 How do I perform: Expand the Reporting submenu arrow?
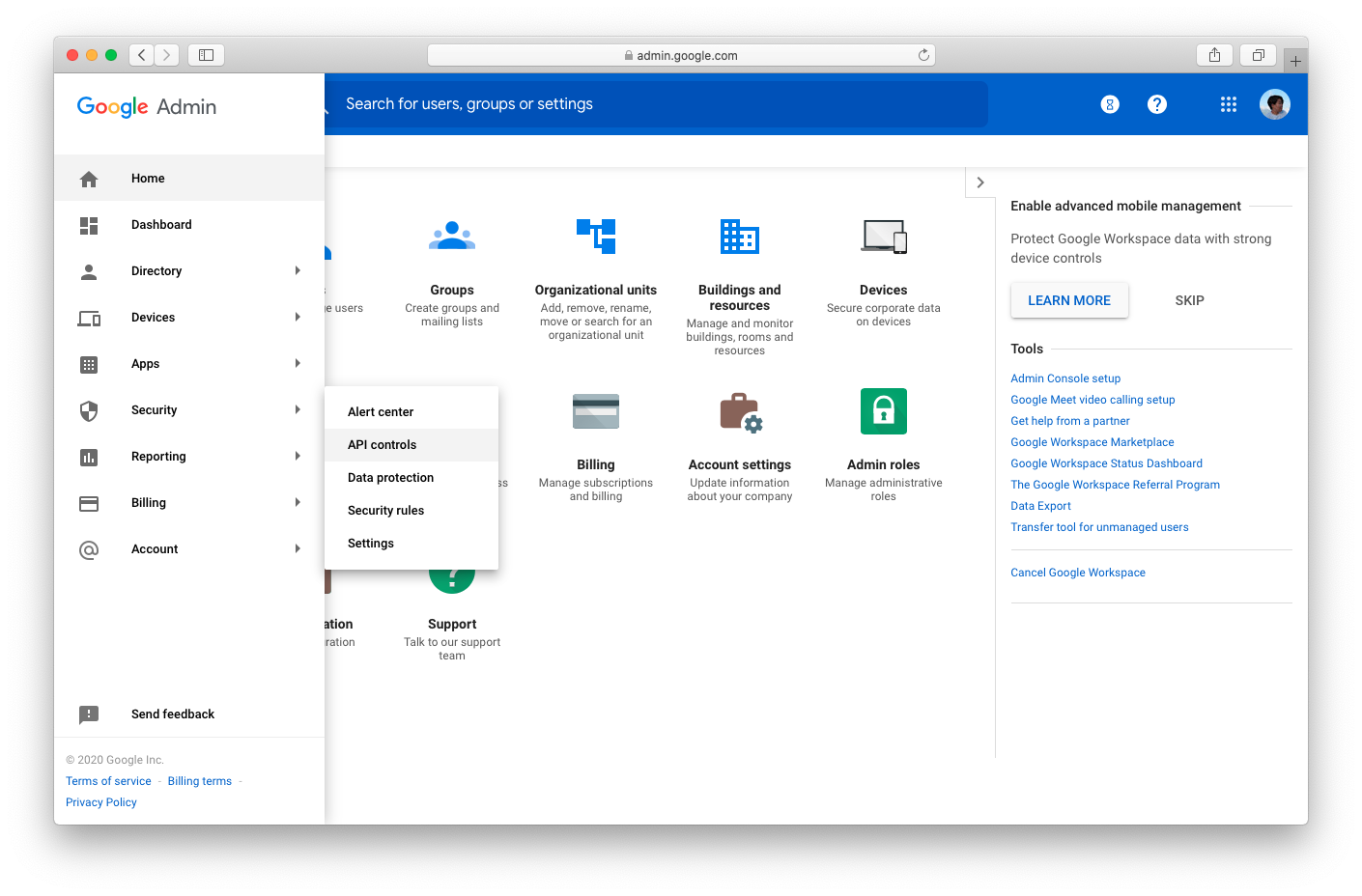click(x=298, y=456)
